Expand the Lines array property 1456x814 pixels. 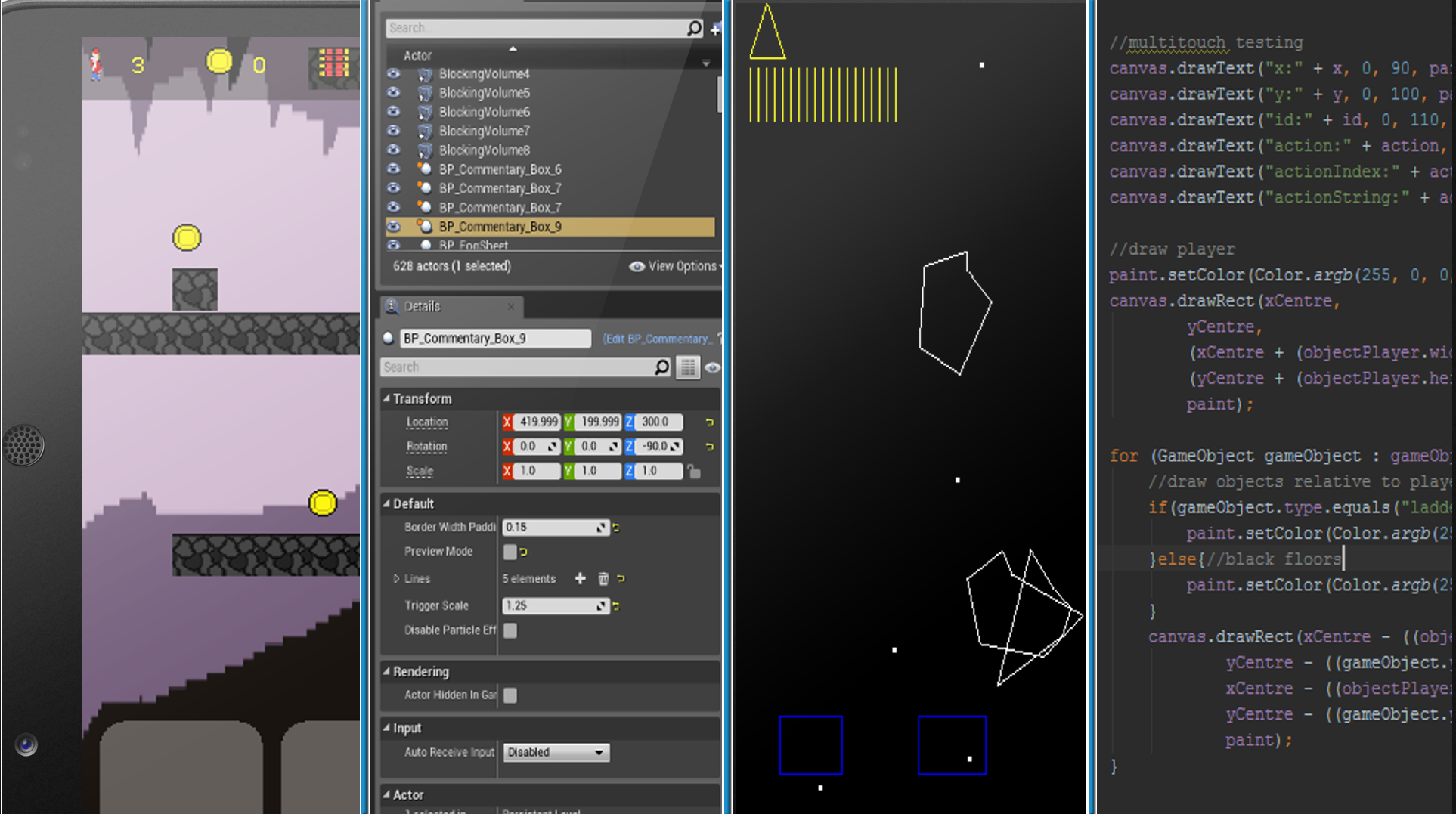[x=396, y=579]
